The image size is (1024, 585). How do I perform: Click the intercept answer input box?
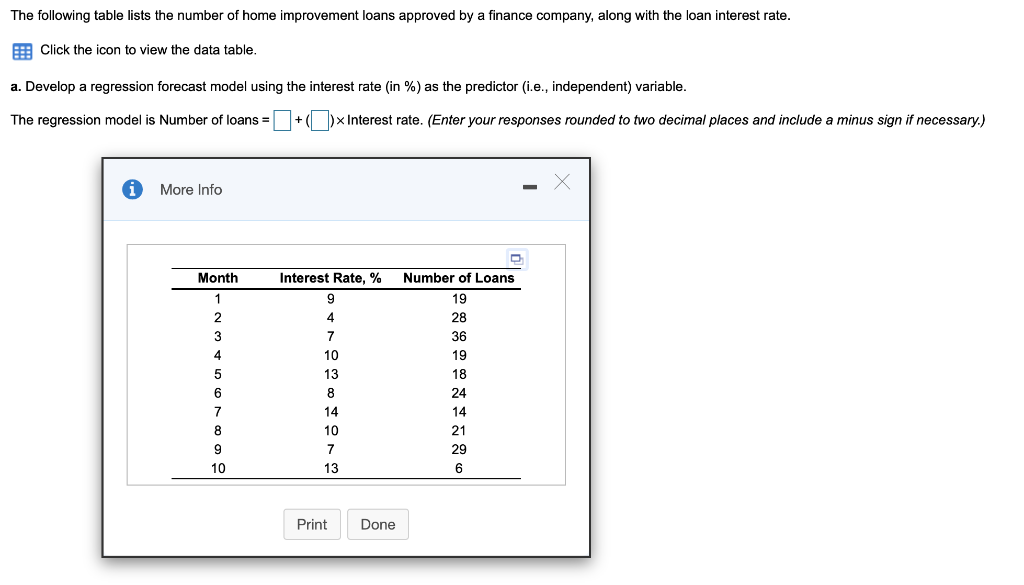[283, 120]
